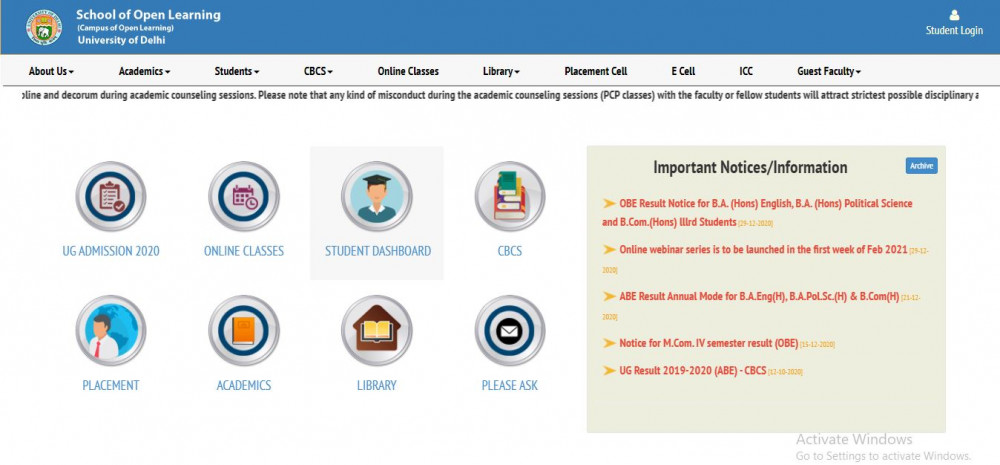Open the Placement person icon
The image size is (1000, 465).
coord(111,331)
